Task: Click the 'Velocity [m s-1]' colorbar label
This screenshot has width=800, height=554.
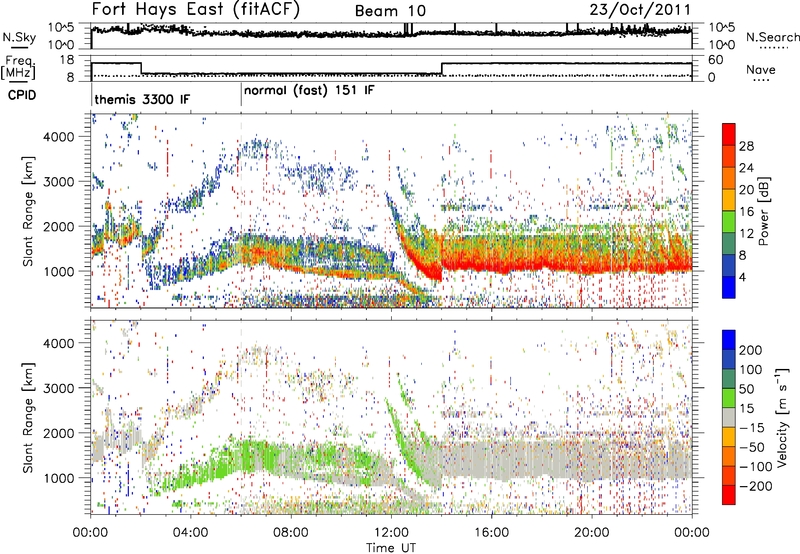Action: (782, 418)
